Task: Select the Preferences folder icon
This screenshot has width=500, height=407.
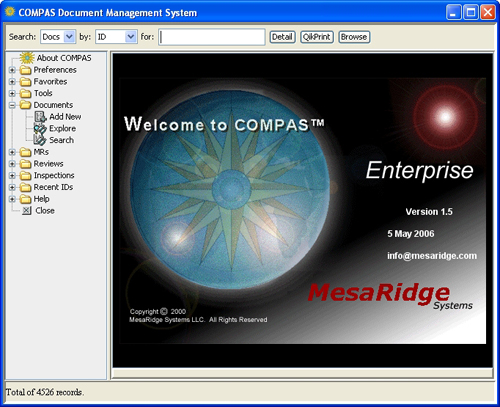Action: (x=25, y=70)
